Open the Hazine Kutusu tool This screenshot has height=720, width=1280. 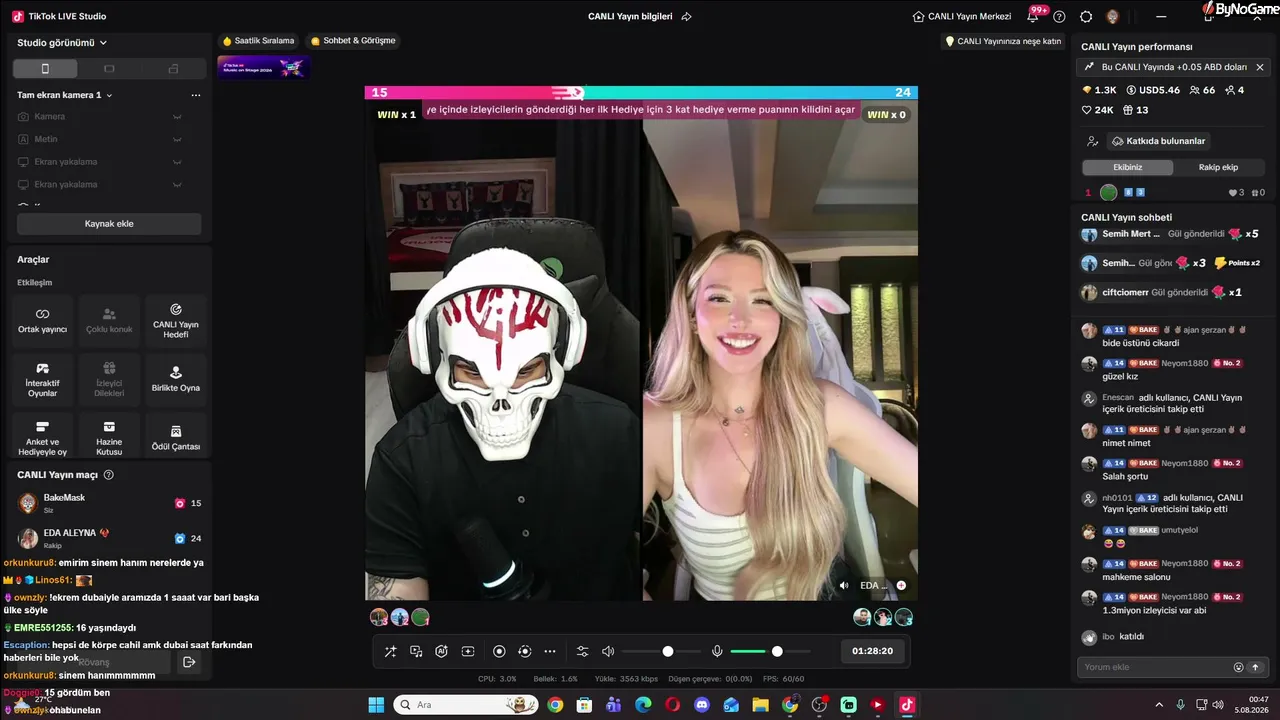pyautogui.click(x=109, y=437)
